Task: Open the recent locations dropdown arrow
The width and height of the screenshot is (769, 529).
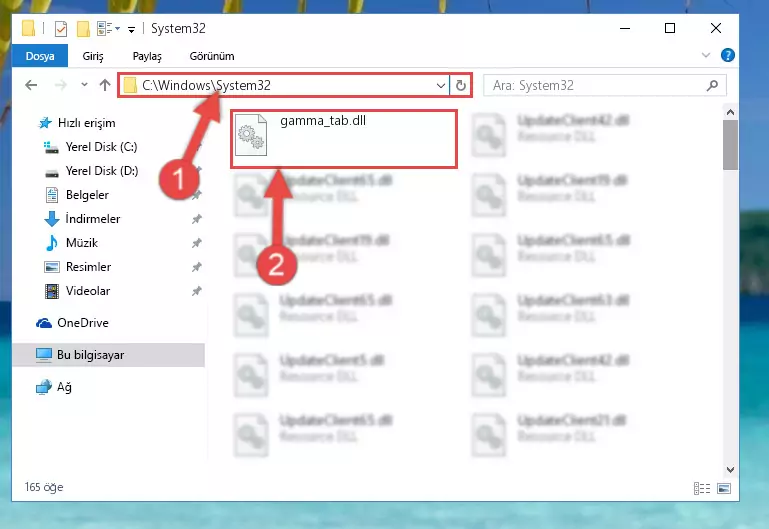Action: [x=84, y=85]
